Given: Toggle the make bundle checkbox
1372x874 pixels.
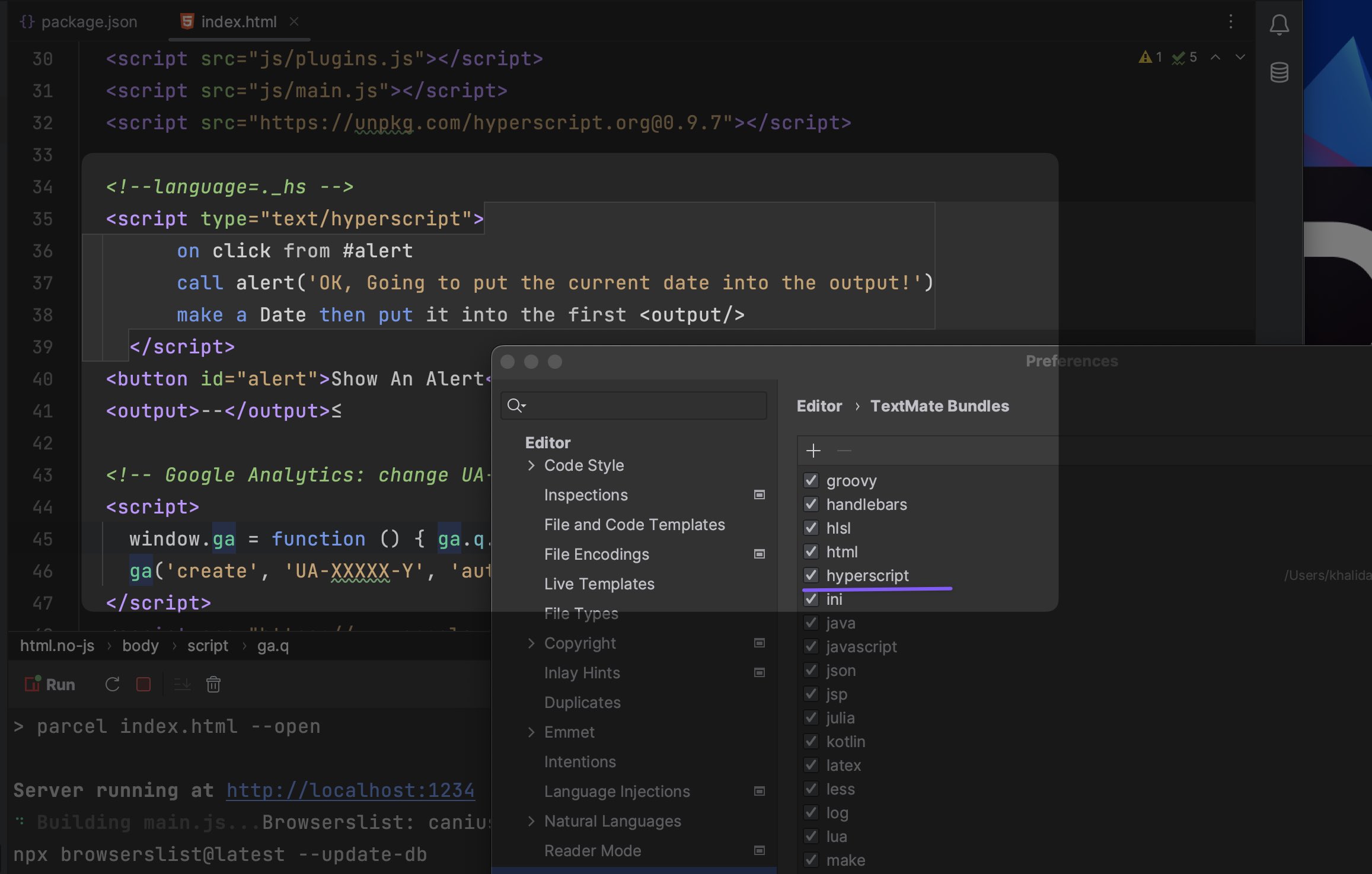Looking at the screenshot, I should point(811,860).
